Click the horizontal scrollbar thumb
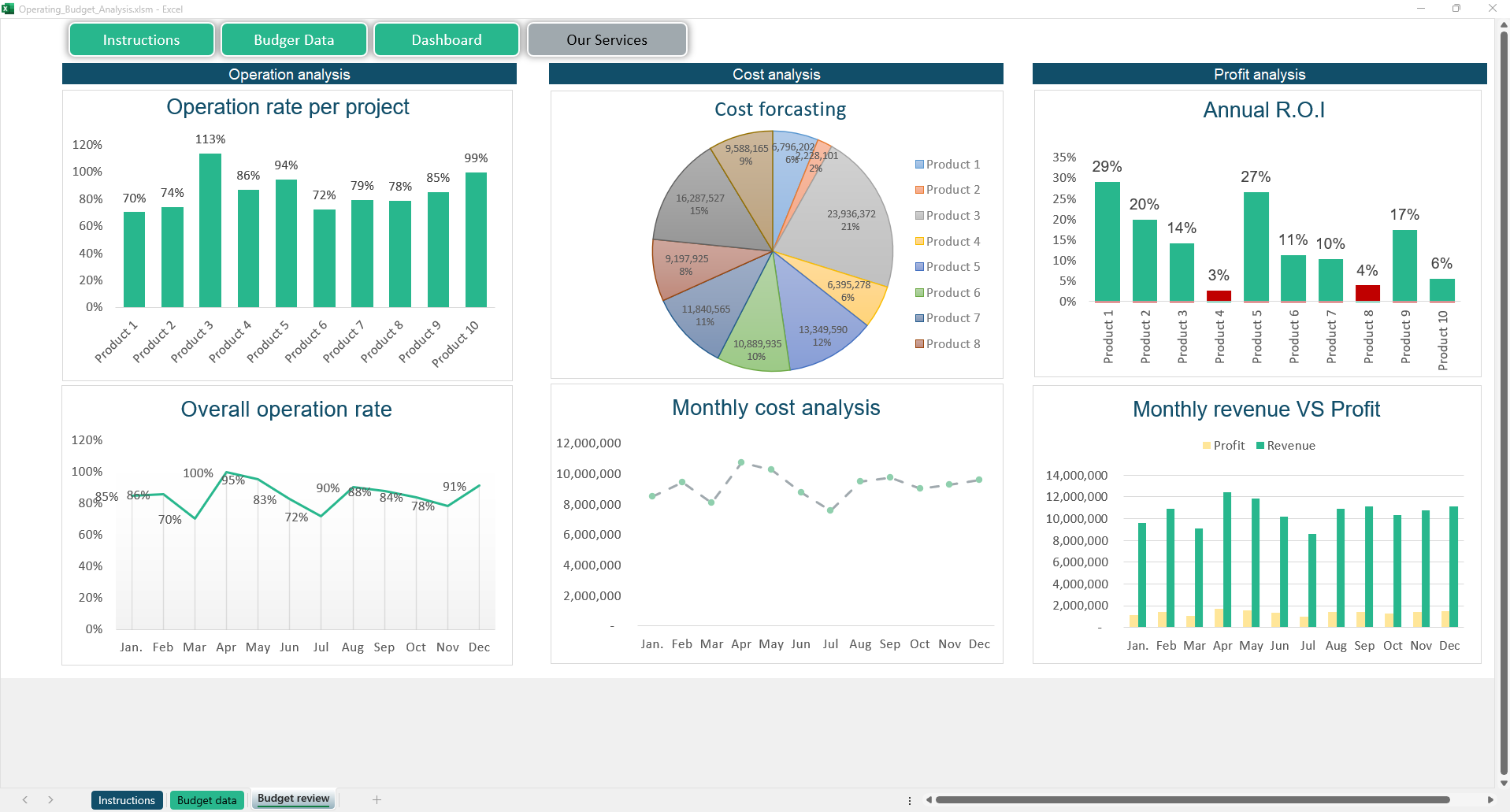Screen dimensions: 1510x812 [1192, 799]
